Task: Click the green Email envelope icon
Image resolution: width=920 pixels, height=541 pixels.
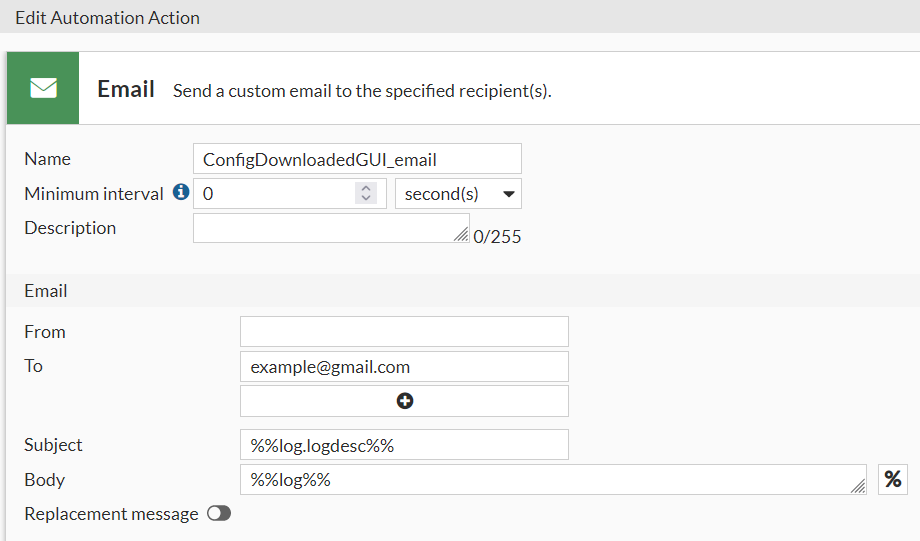Action: tap(43, 88)
